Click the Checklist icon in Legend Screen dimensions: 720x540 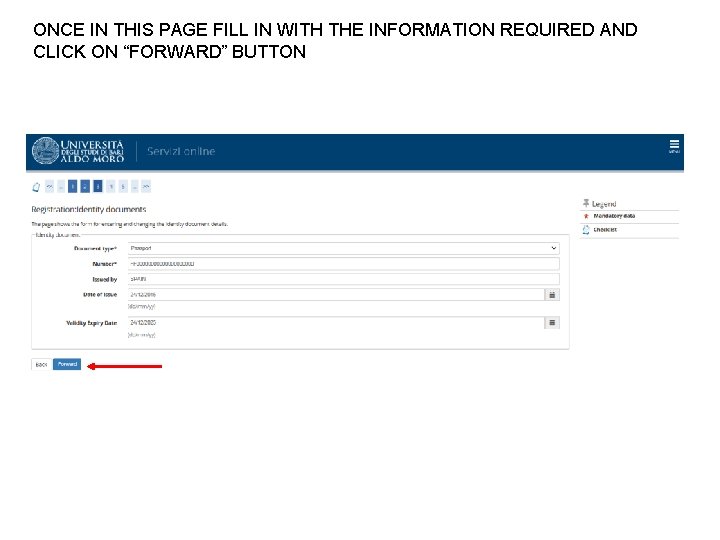586,230
